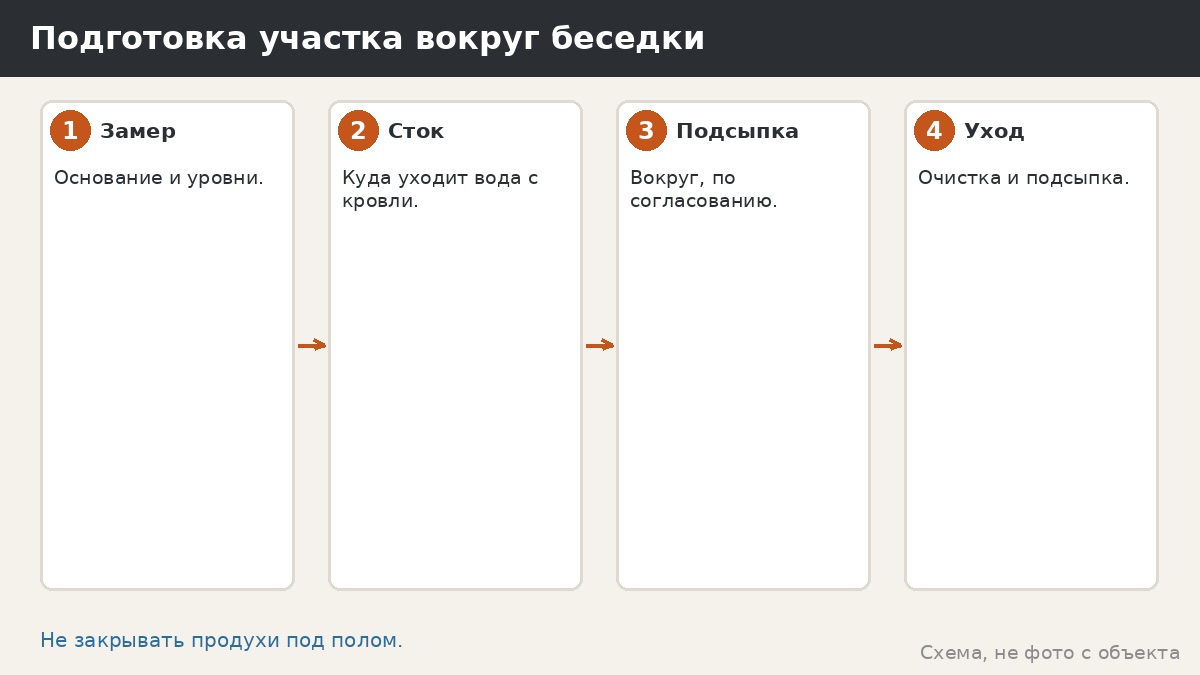This screenshot has height=675, width=1200.
Task: Click the text Основание и уровни.
Action: tap(159, 178)
